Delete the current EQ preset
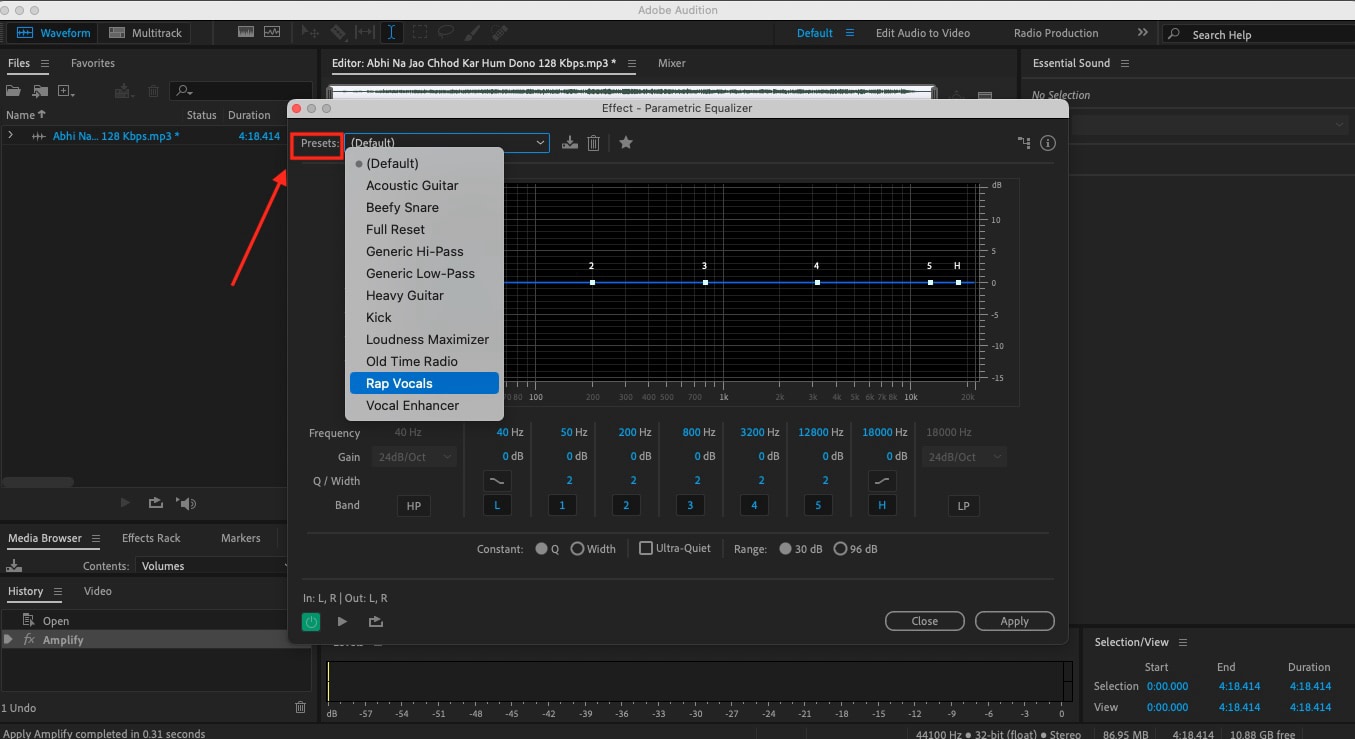This screenshot has width=1355, height=739. coord(593,143)
